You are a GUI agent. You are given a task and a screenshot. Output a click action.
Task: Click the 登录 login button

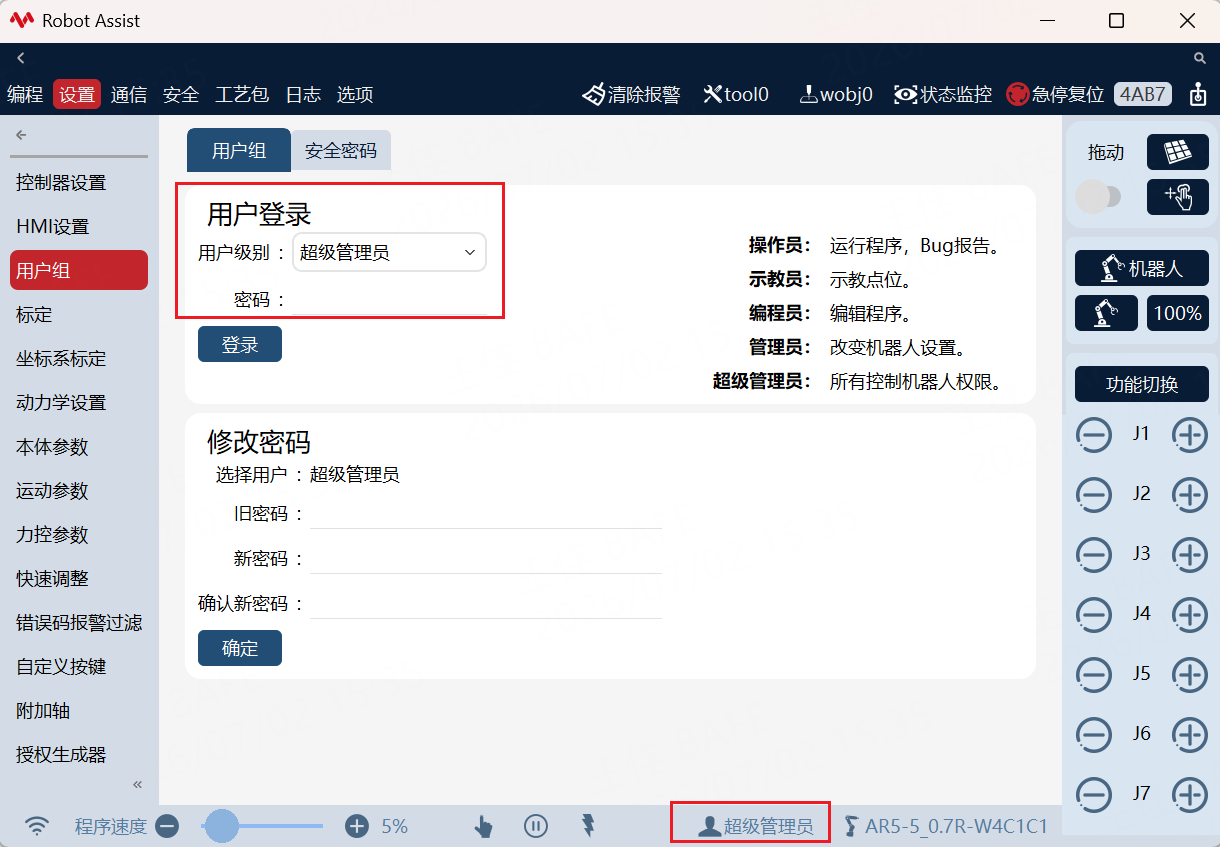pos(240,345)
